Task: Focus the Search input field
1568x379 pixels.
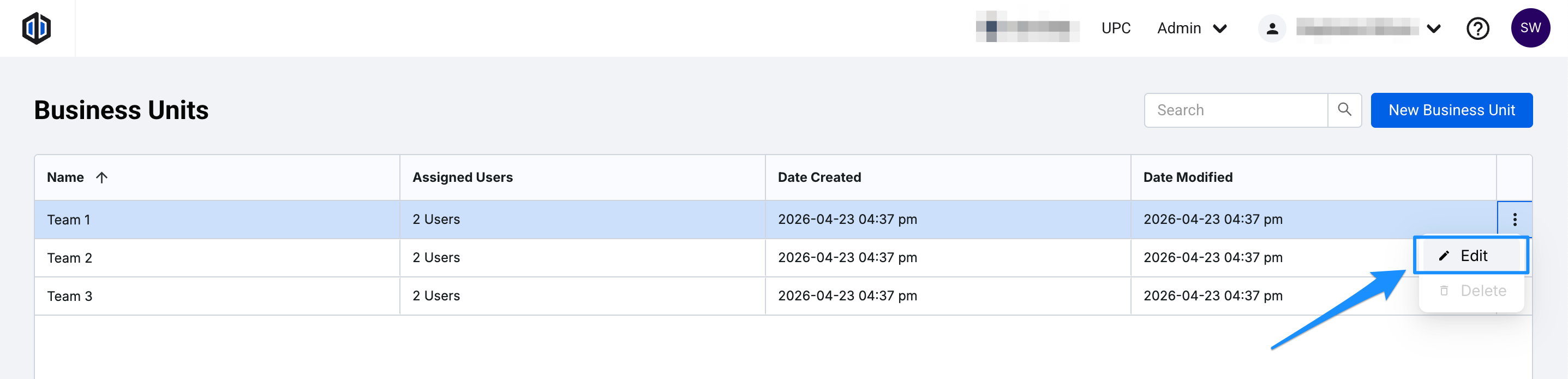Action: pos(1235,110)
